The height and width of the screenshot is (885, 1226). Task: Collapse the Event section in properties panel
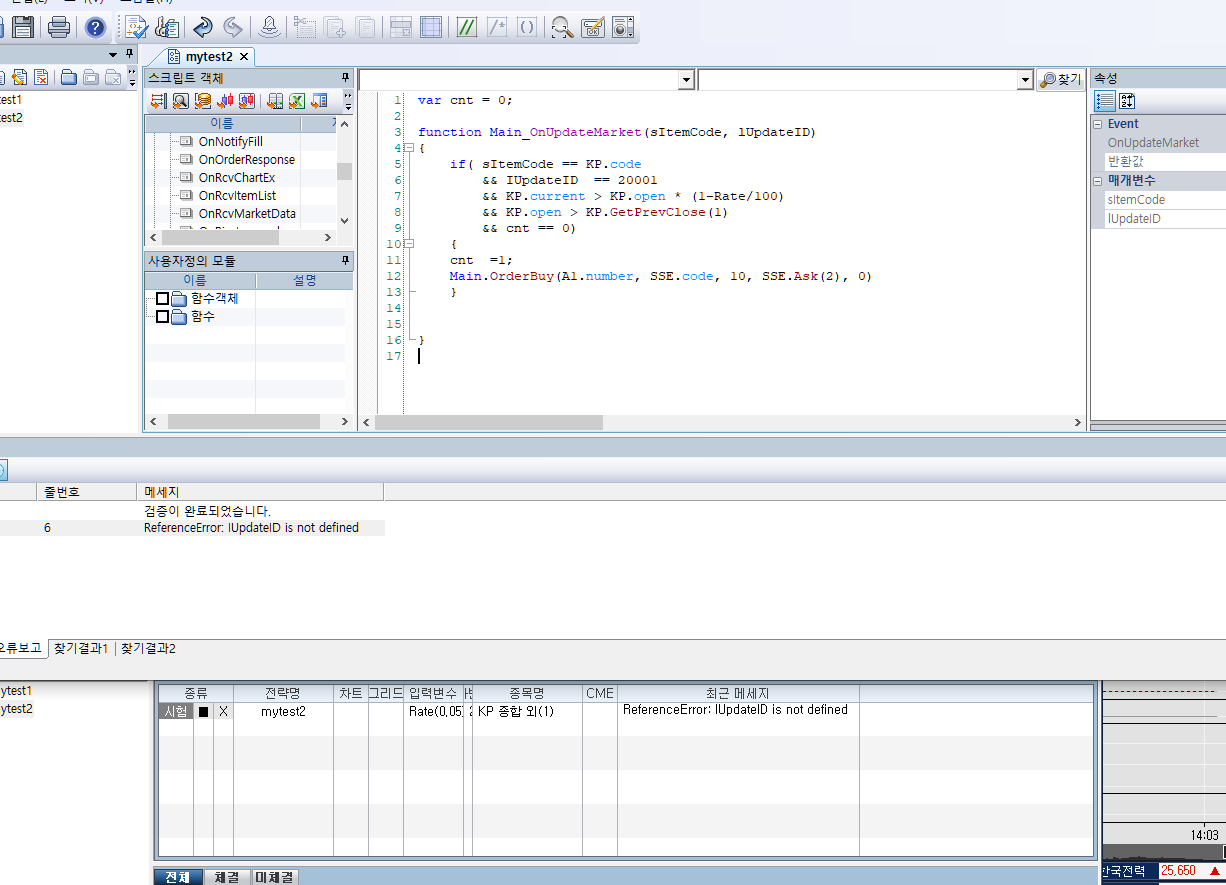(1098, 124)
